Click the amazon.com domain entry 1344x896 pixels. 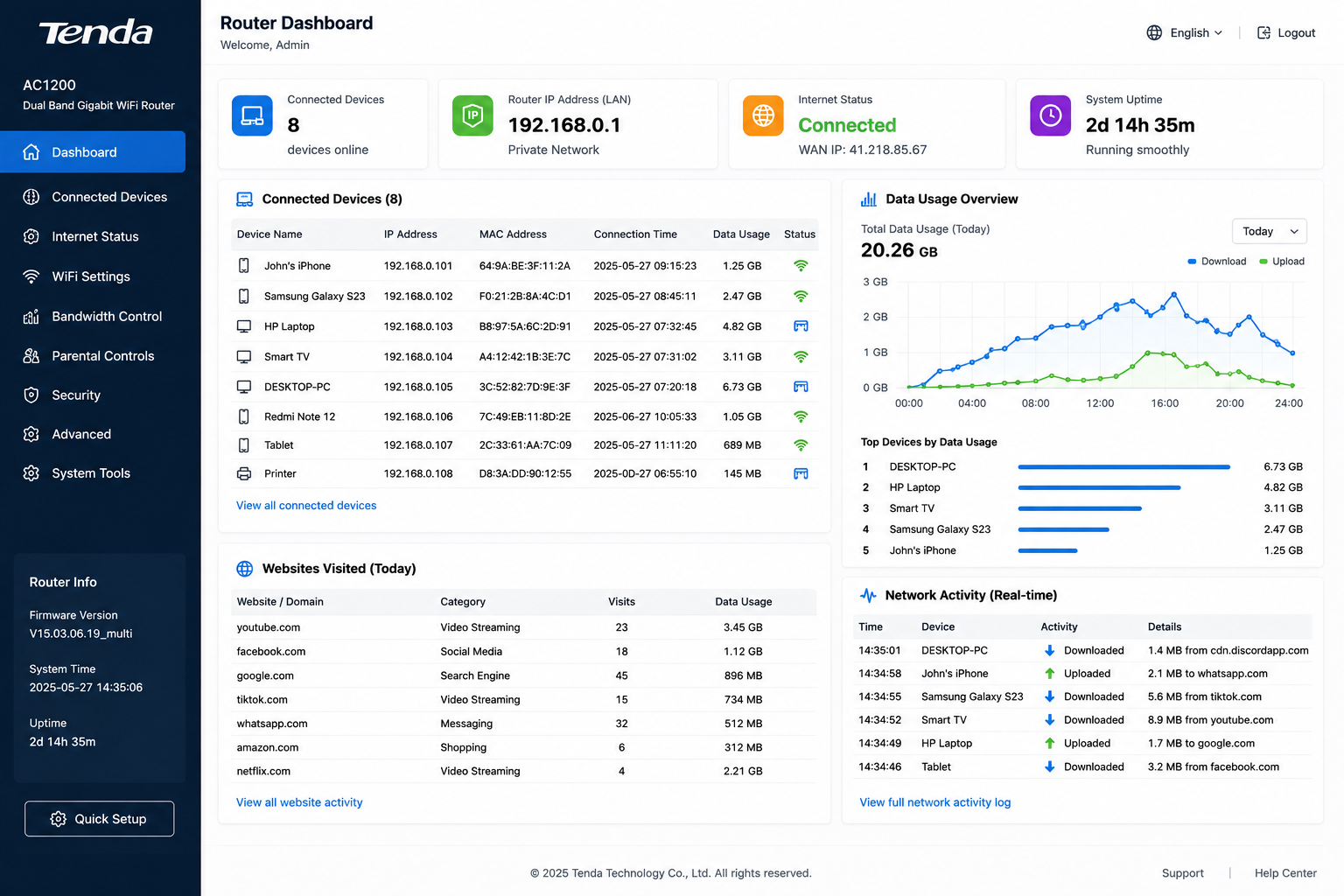268,747
